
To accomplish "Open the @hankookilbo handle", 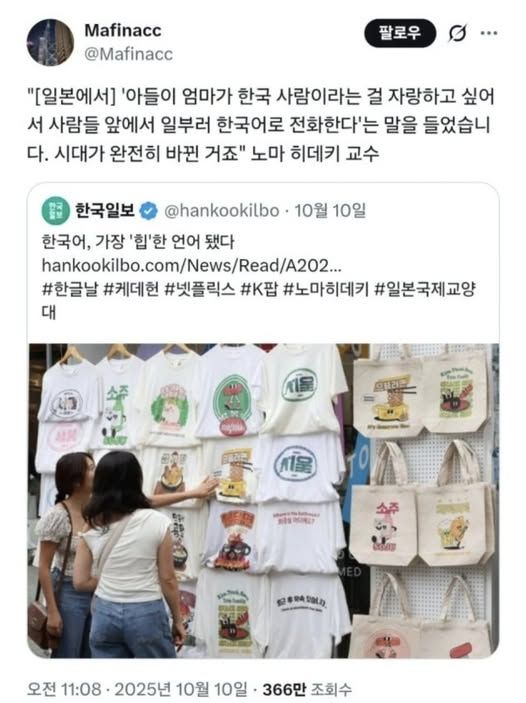I will pyautogui.click(x=222, y=210).
